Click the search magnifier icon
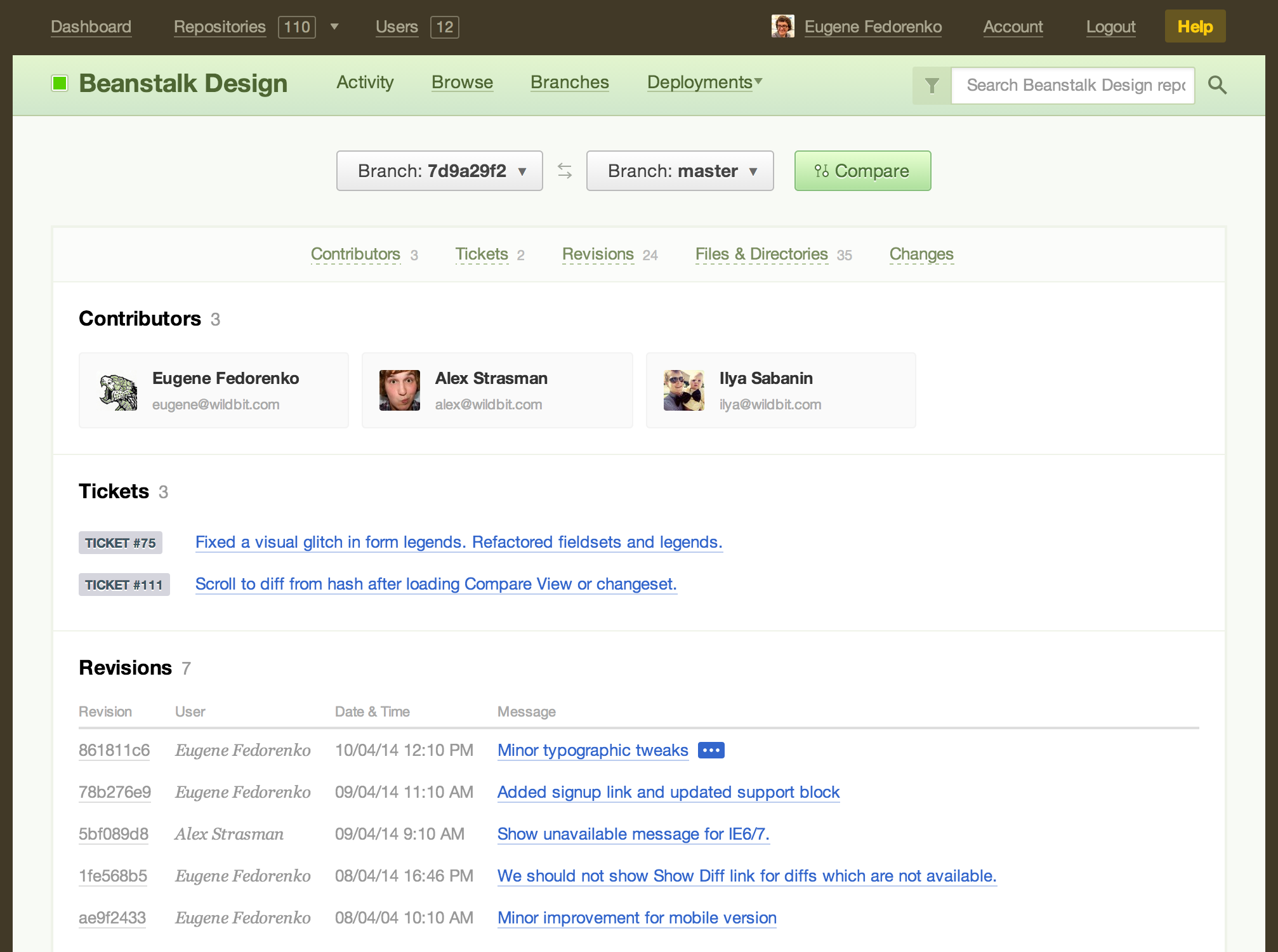The height and width of the screenshot is (952, 1278). pyautogui.click(x=1216, y=85)
